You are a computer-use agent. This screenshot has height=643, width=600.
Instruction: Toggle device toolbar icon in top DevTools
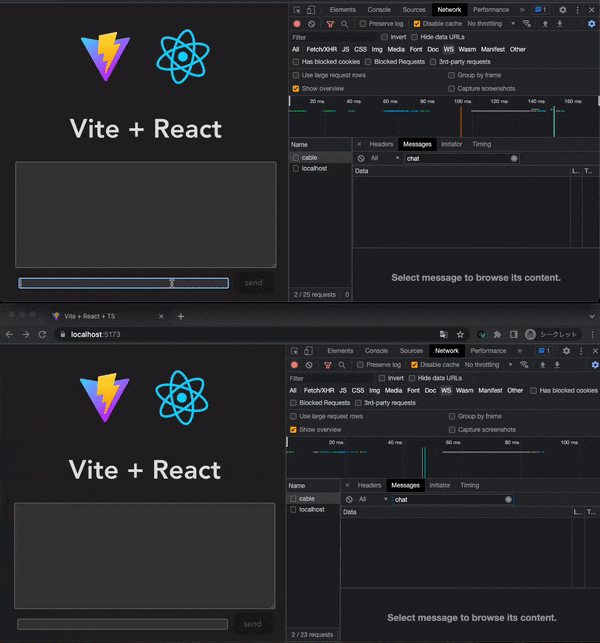(311, 10)
